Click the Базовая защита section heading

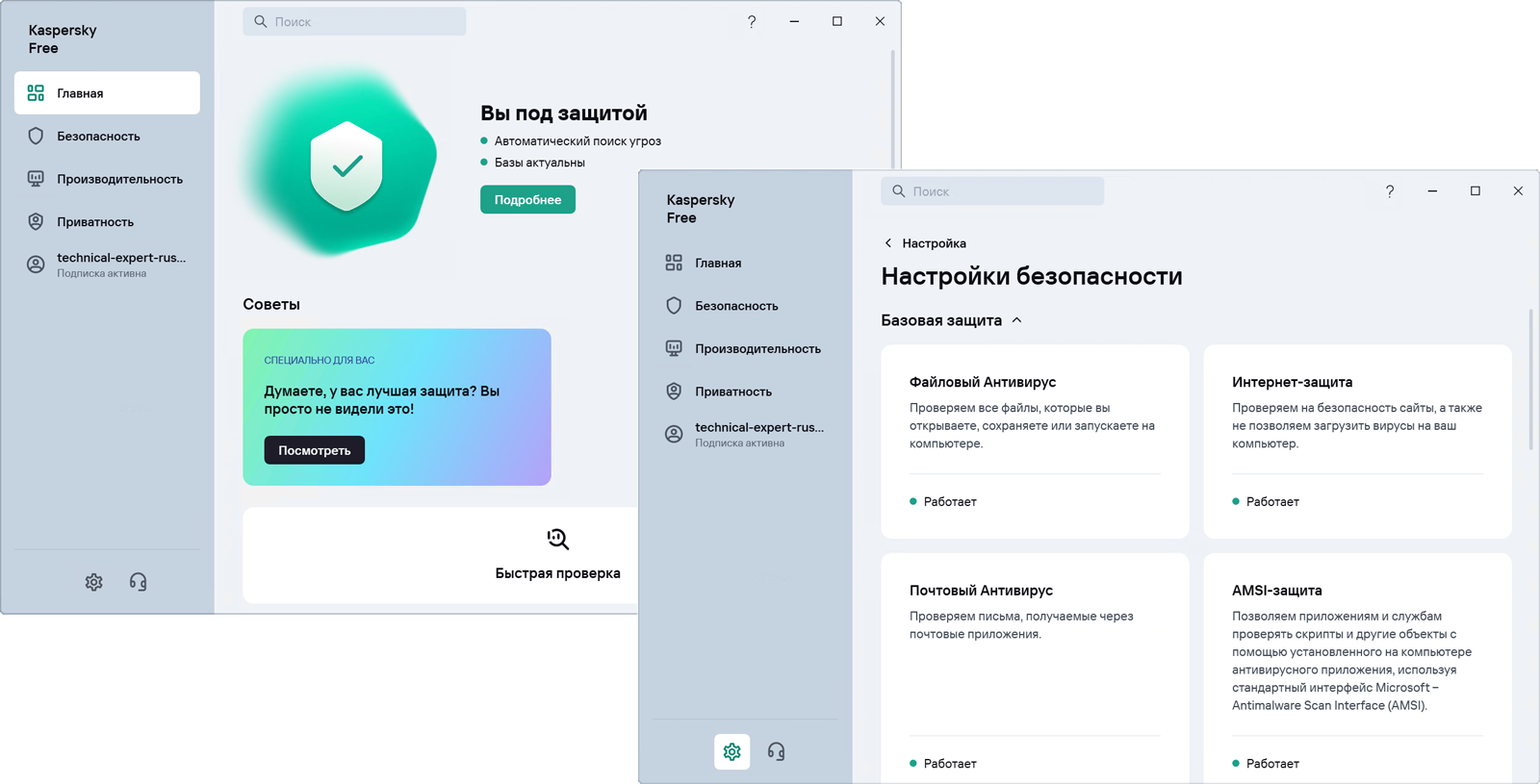(941, 320)
